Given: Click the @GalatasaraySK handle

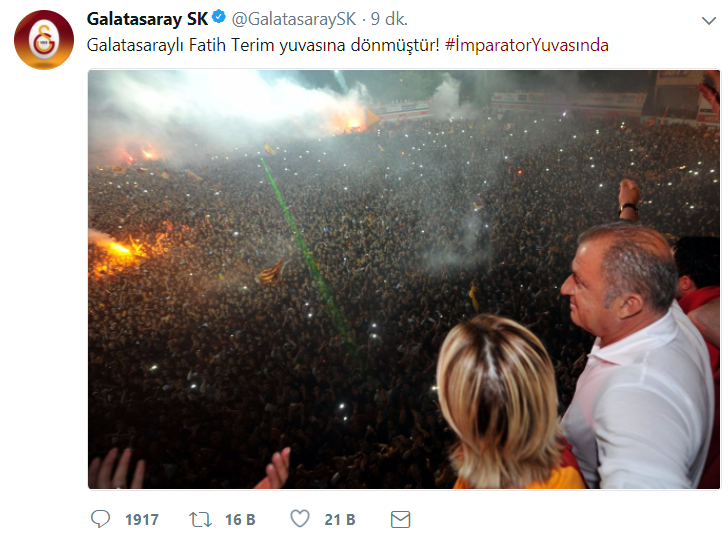Looking at the screenshot, I should pyautogui.click(x=293, y=19).
